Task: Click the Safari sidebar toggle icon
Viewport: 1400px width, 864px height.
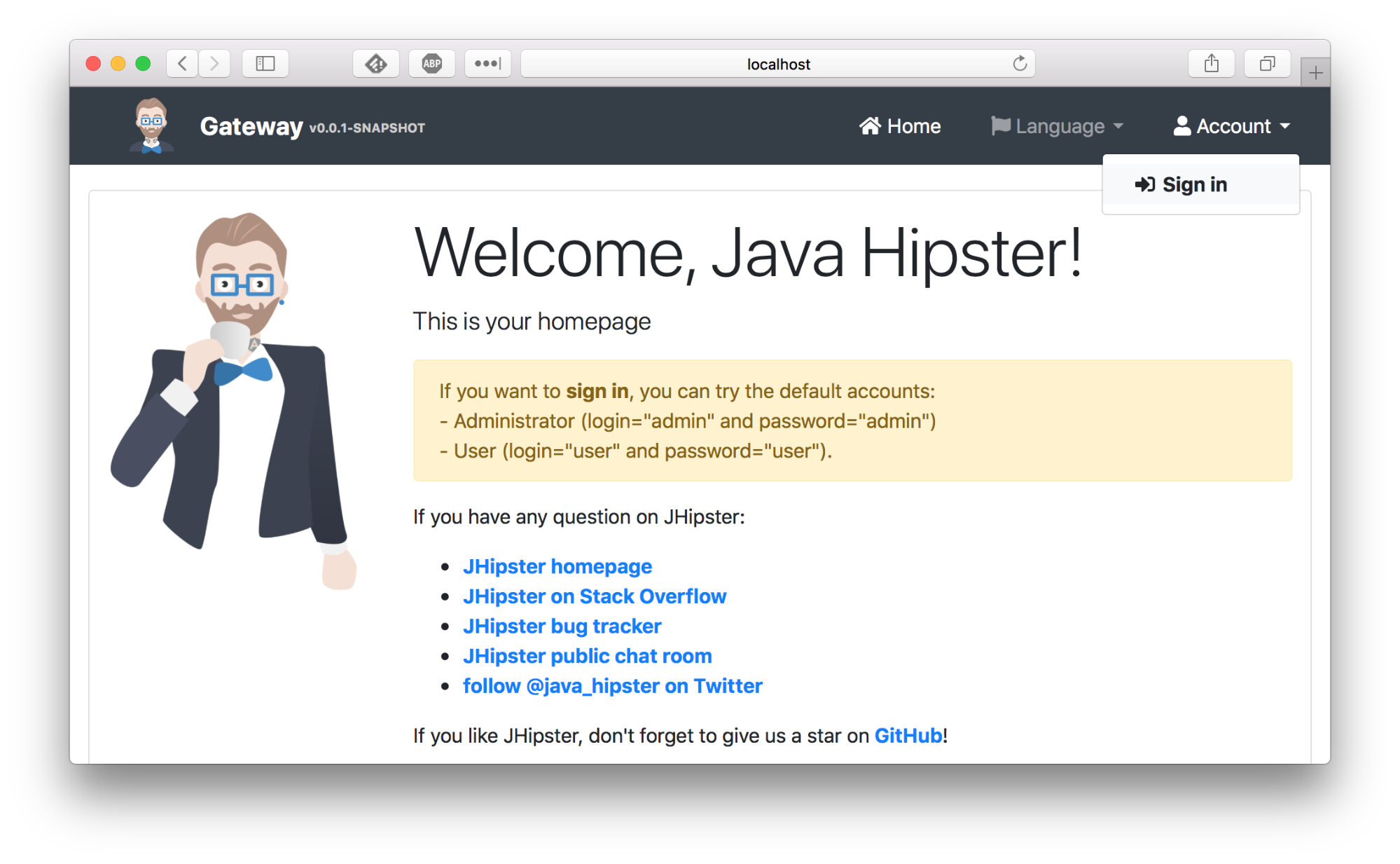Action: point(265,63)
